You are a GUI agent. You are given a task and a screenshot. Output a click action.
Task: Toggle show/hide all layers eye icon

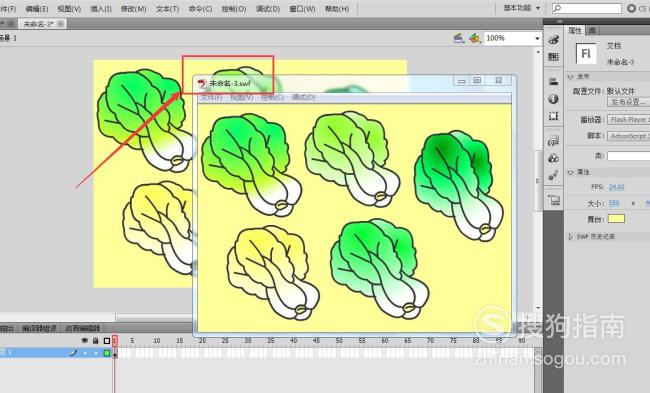(x=85, y=341)
